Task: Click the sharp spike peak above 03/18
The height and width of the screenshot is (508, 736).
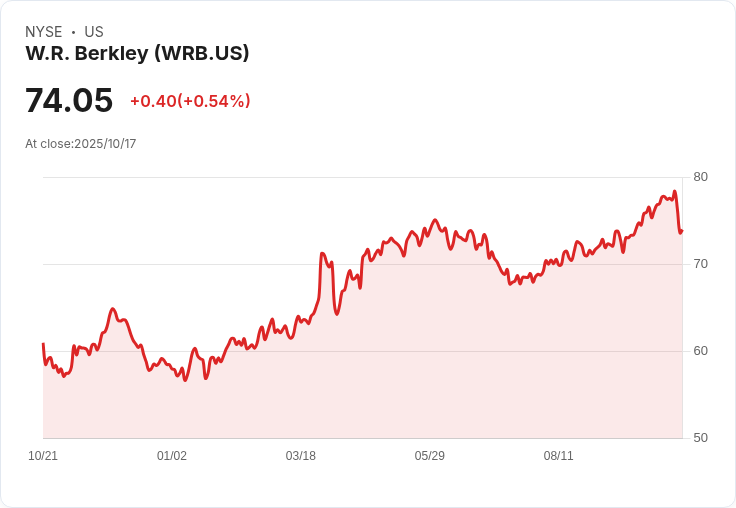Action: coord(322,253)
